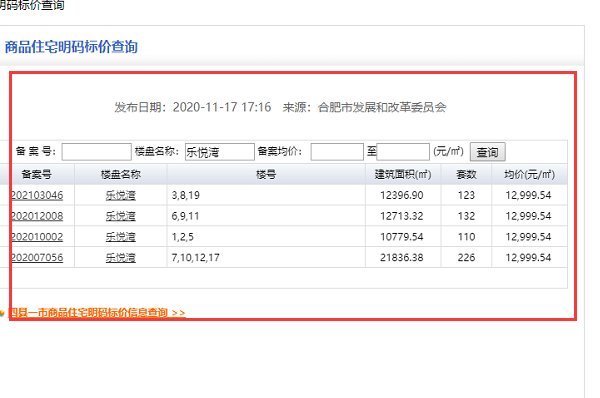The width and height of the screenshot is (600, 398).
Task: Click the unit count 110
Action: 466,237
